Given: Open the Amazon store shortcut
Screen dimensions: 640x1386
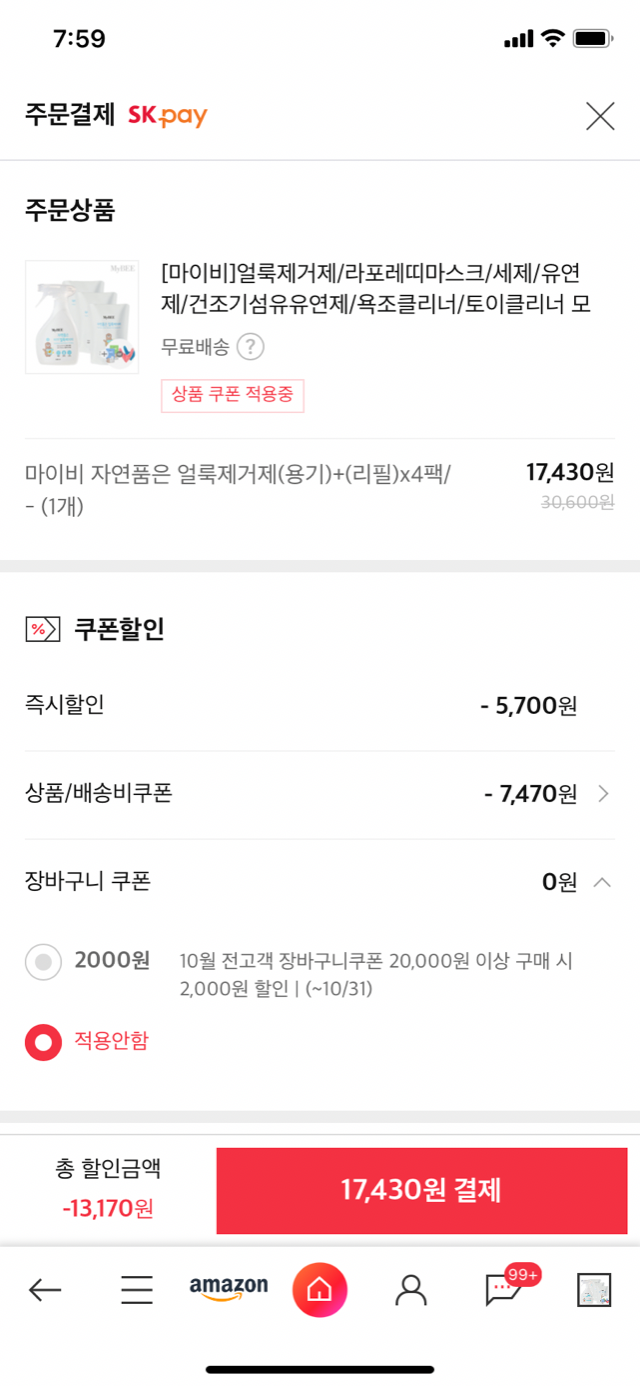Looking at the screenshot, I should coord(229,1288).
